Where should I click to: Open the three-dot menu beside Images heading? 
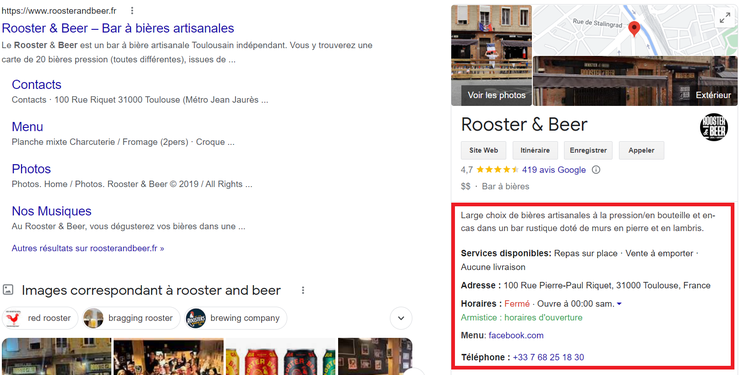303,290
